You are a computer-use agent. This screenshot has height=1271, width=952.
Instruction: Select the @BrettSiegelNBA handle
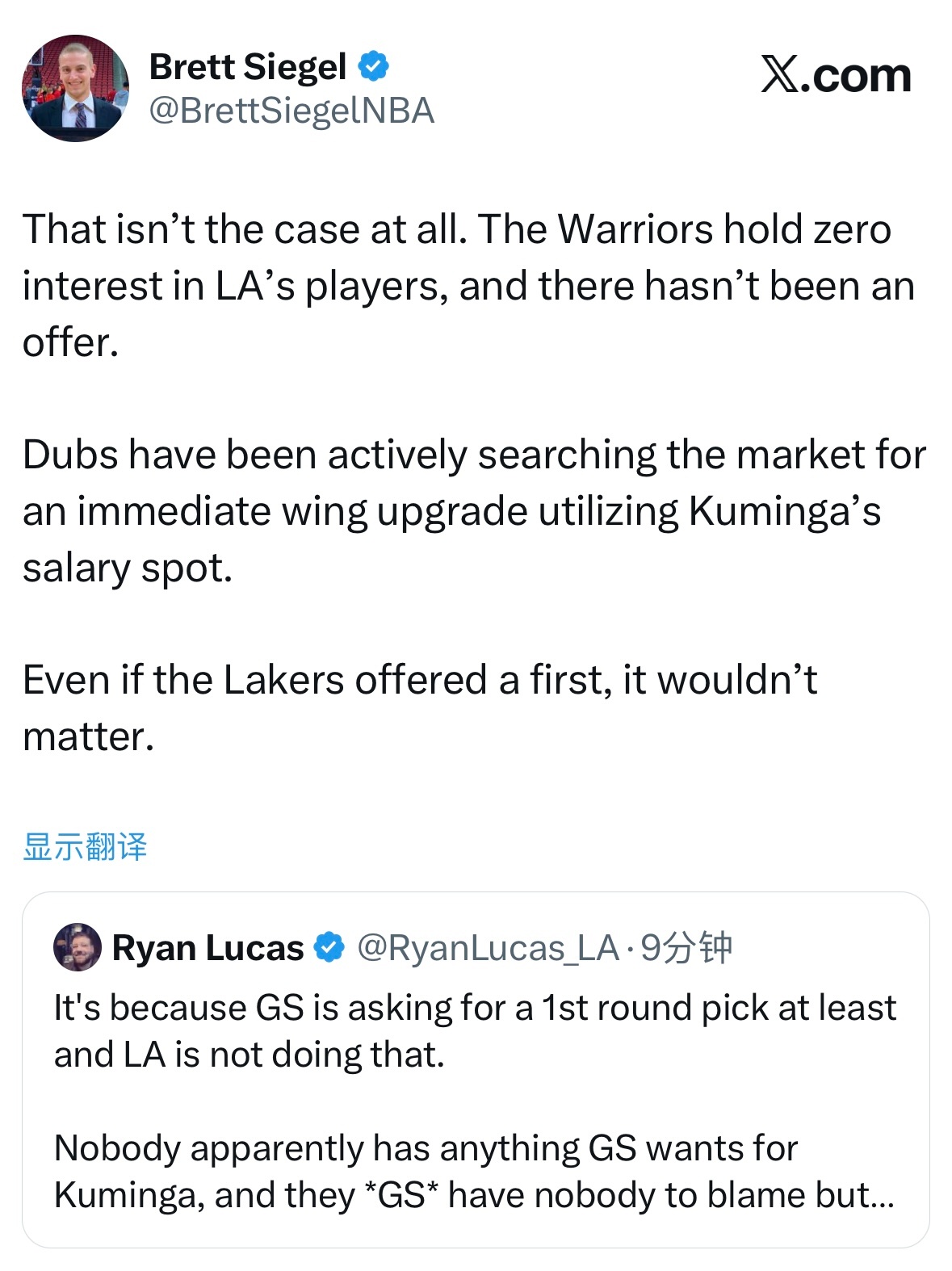291,112
